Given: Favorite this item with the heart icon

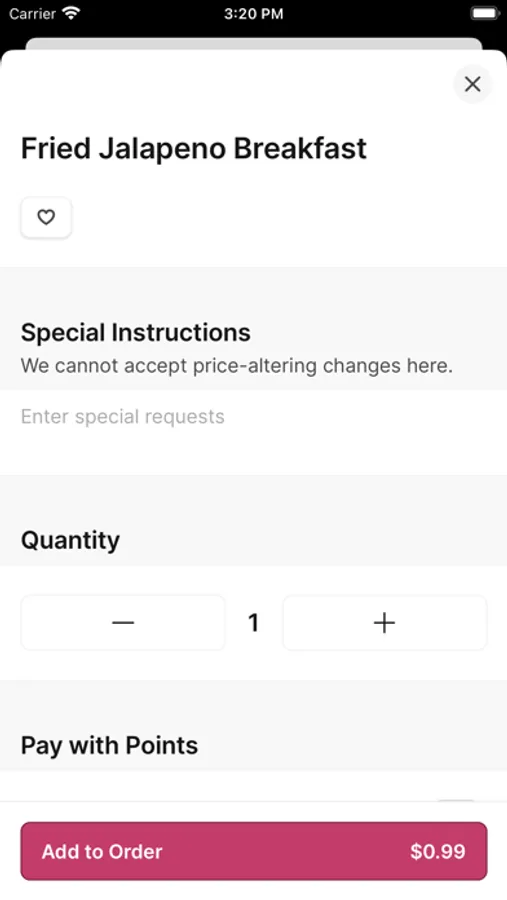Looking at the screenshot, I should (x=46, y=218).
